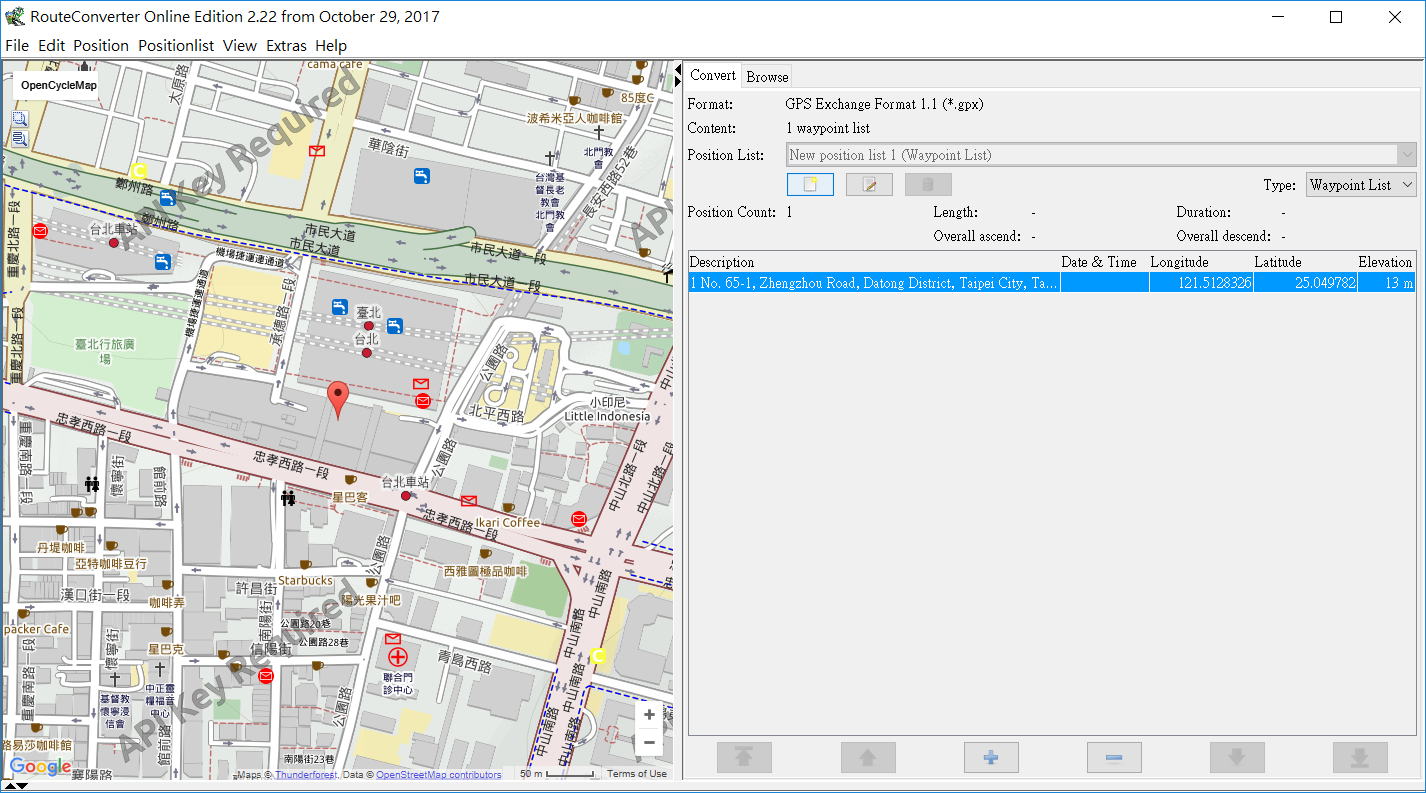Zoom in the map with plus control
Viewport: 1426px width, 793px height.
tap(649, 714)
